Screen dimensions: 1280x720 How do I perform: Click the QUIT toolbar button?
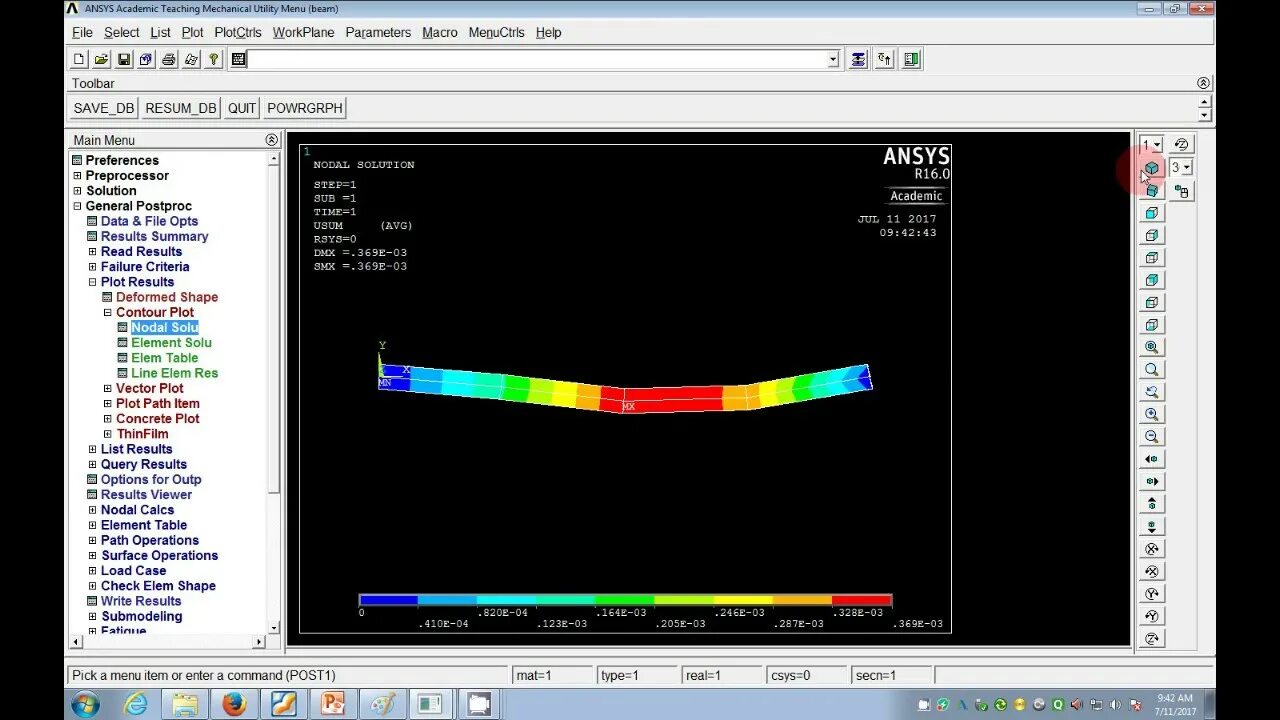(242, 108)
